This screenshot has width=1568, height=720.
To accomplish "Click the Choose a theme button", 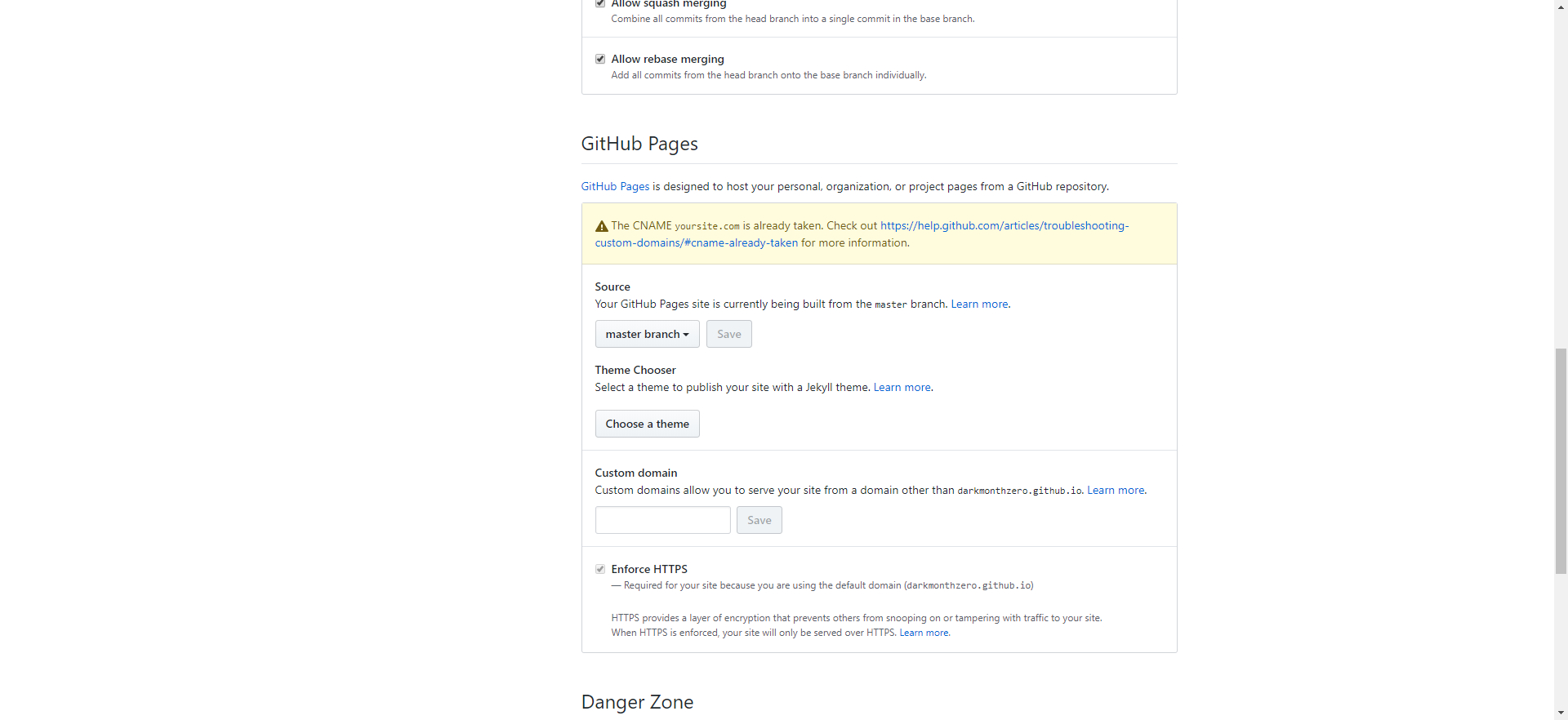I will point(647,424).
